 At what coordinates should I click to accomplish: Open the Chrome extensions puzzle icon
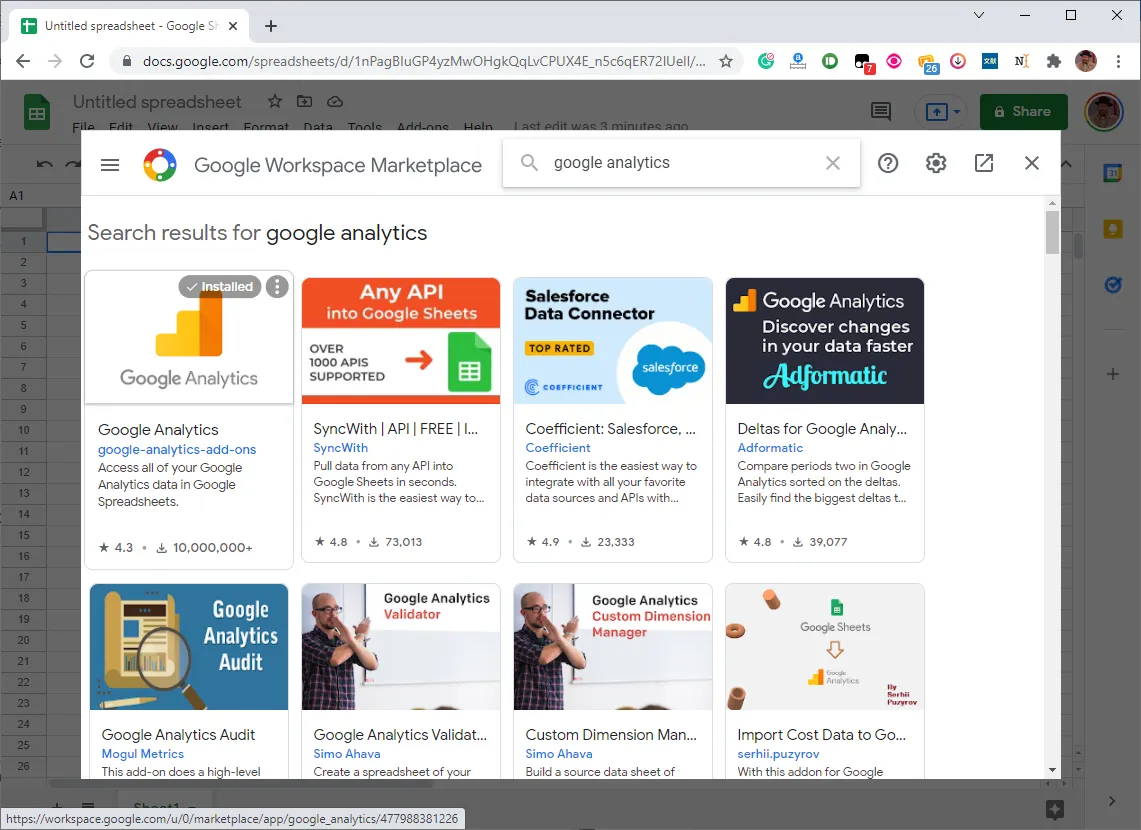point(1053,61)
